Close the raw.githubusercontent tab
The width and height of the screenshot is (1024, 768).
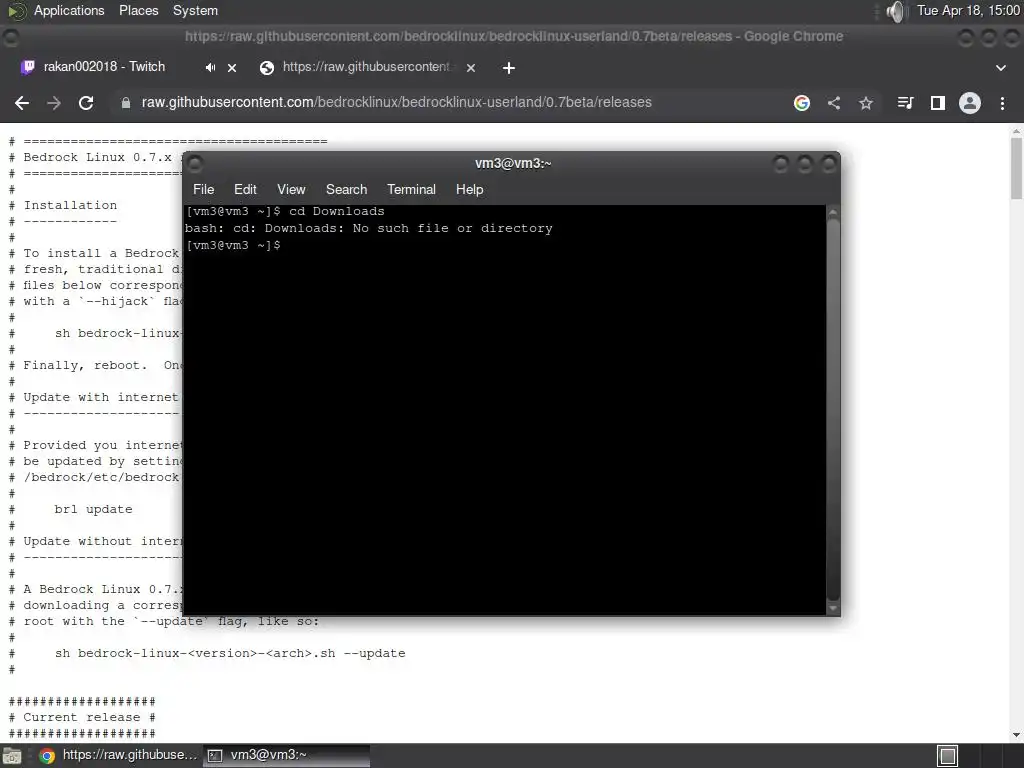tap(471, 67)
